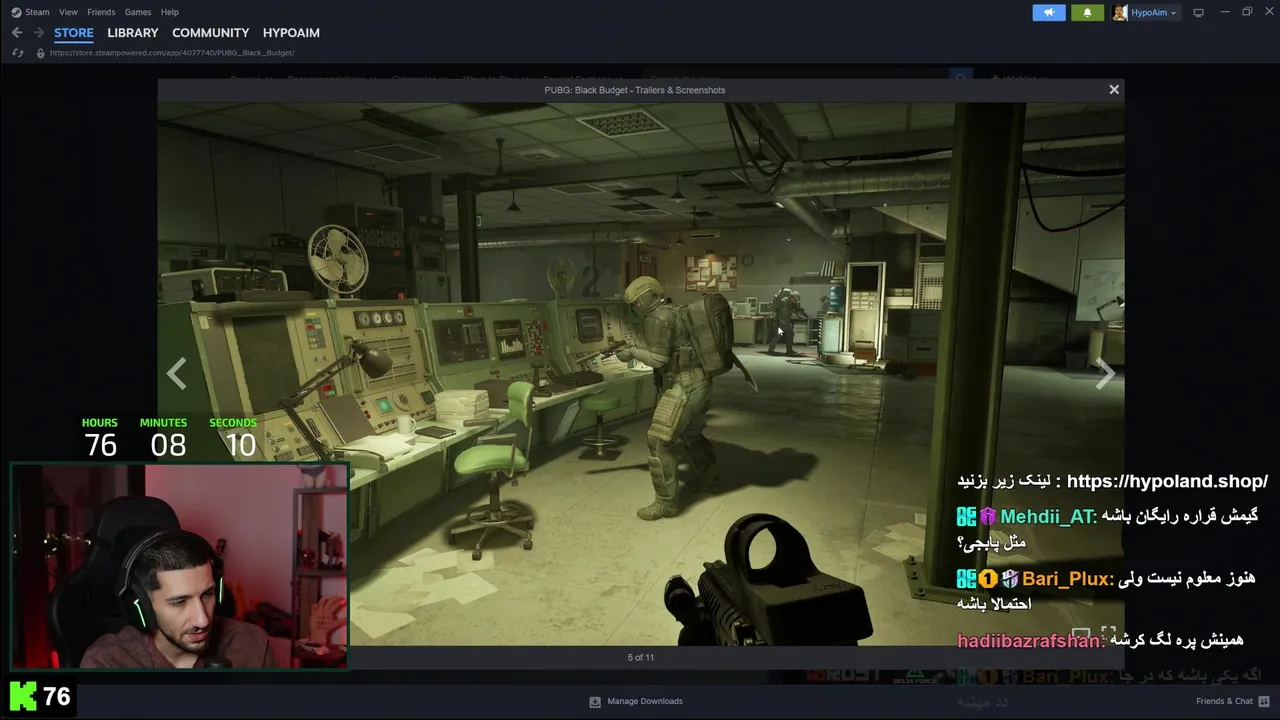Open the Games menu
The image size is (1280, 720).
(138, 12)
